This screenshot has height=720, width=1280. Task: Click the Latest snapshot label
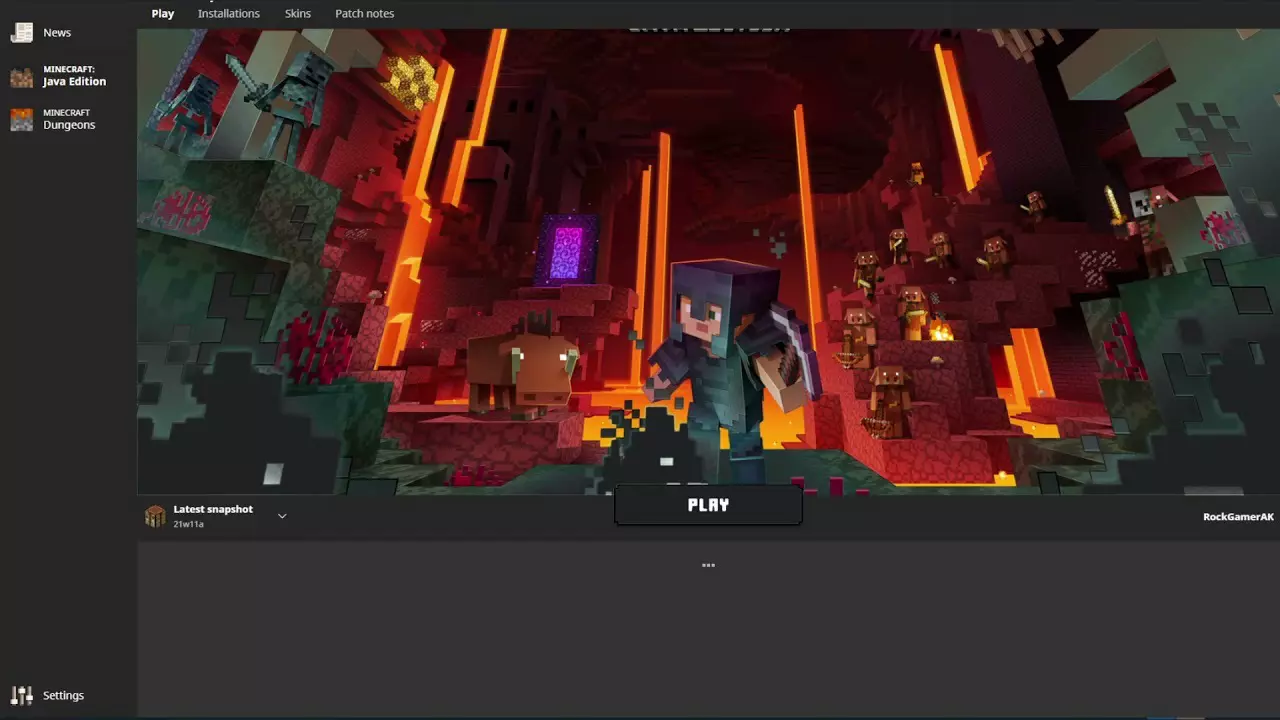213,509
